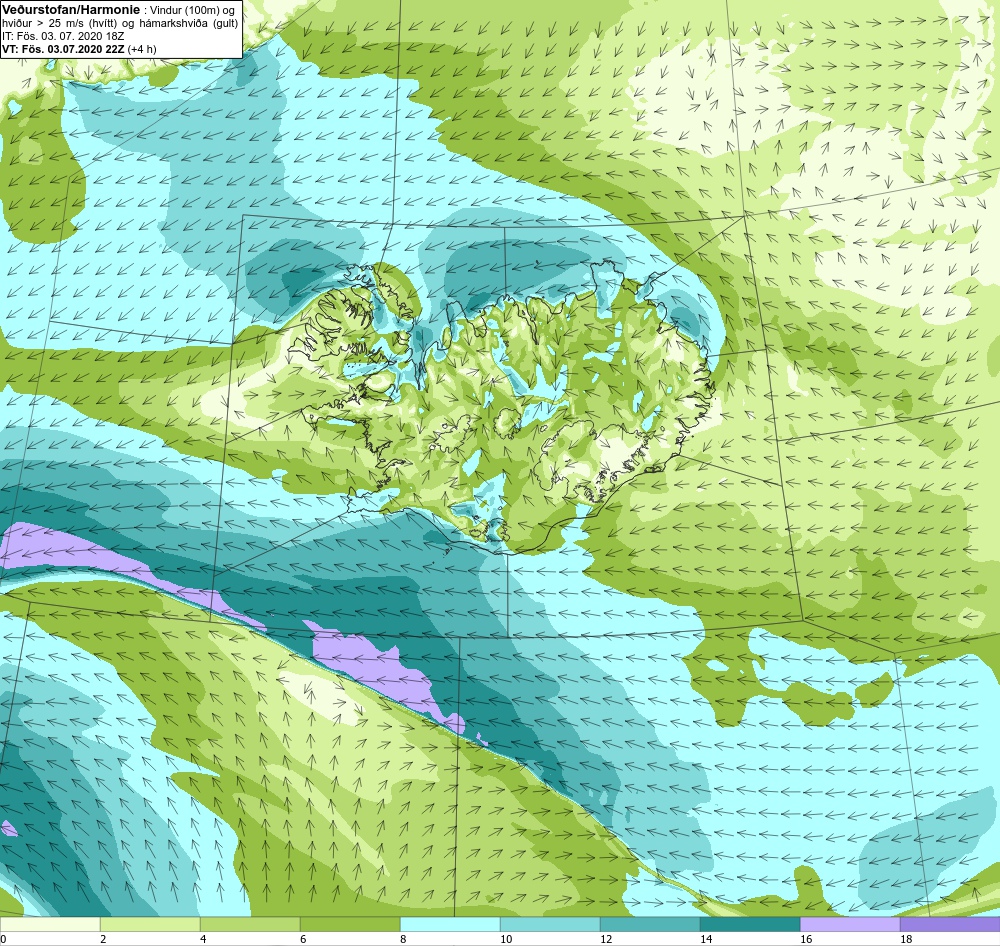Click the '6' scale label
The image size is (1000, 946).
point(303,939)
